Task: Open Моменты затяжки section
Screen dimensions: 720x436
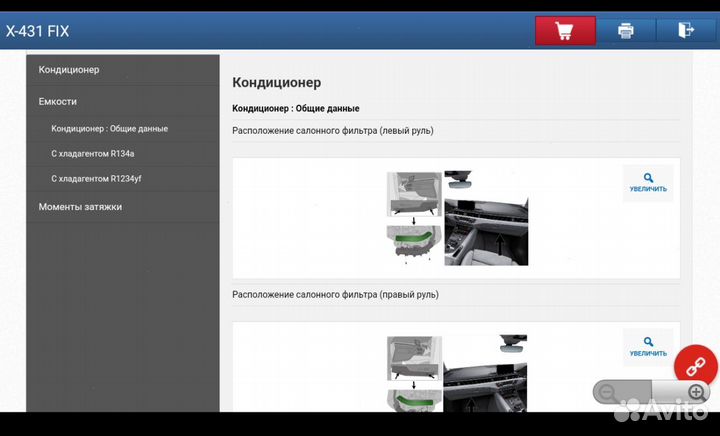Action: click(80, 207)
